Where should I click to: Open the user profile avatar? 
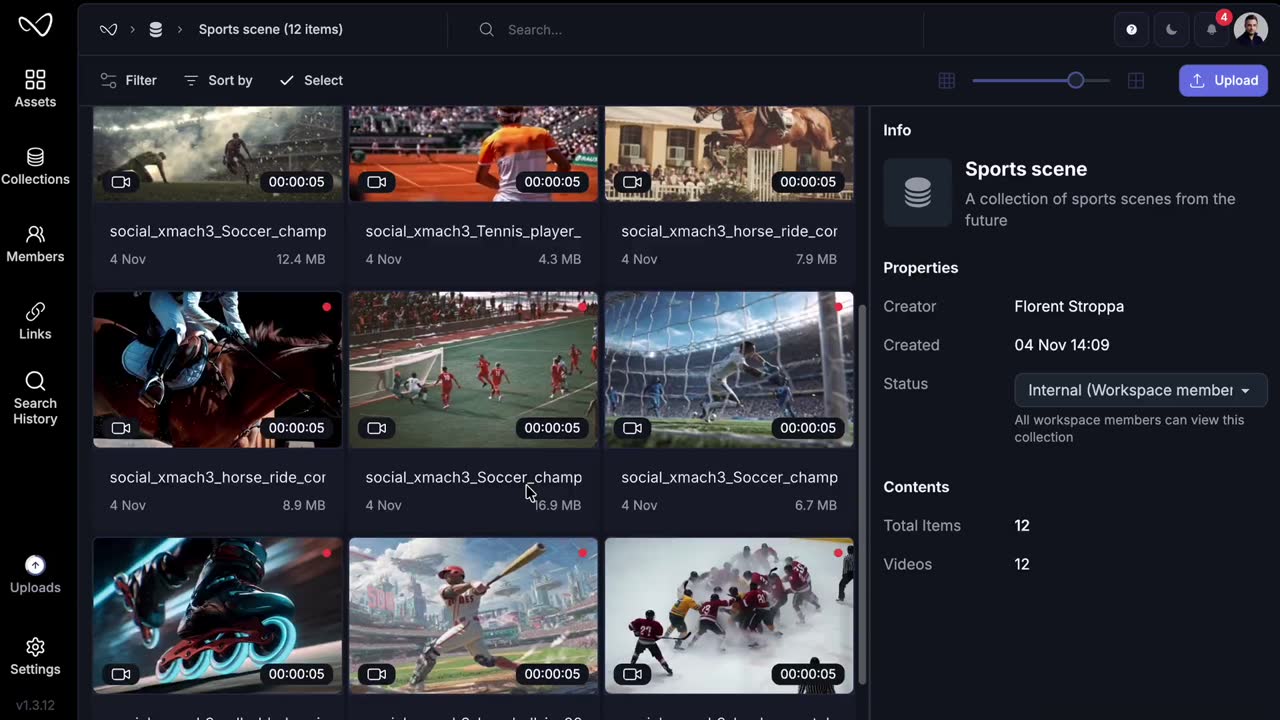[x=1251, y=30]
